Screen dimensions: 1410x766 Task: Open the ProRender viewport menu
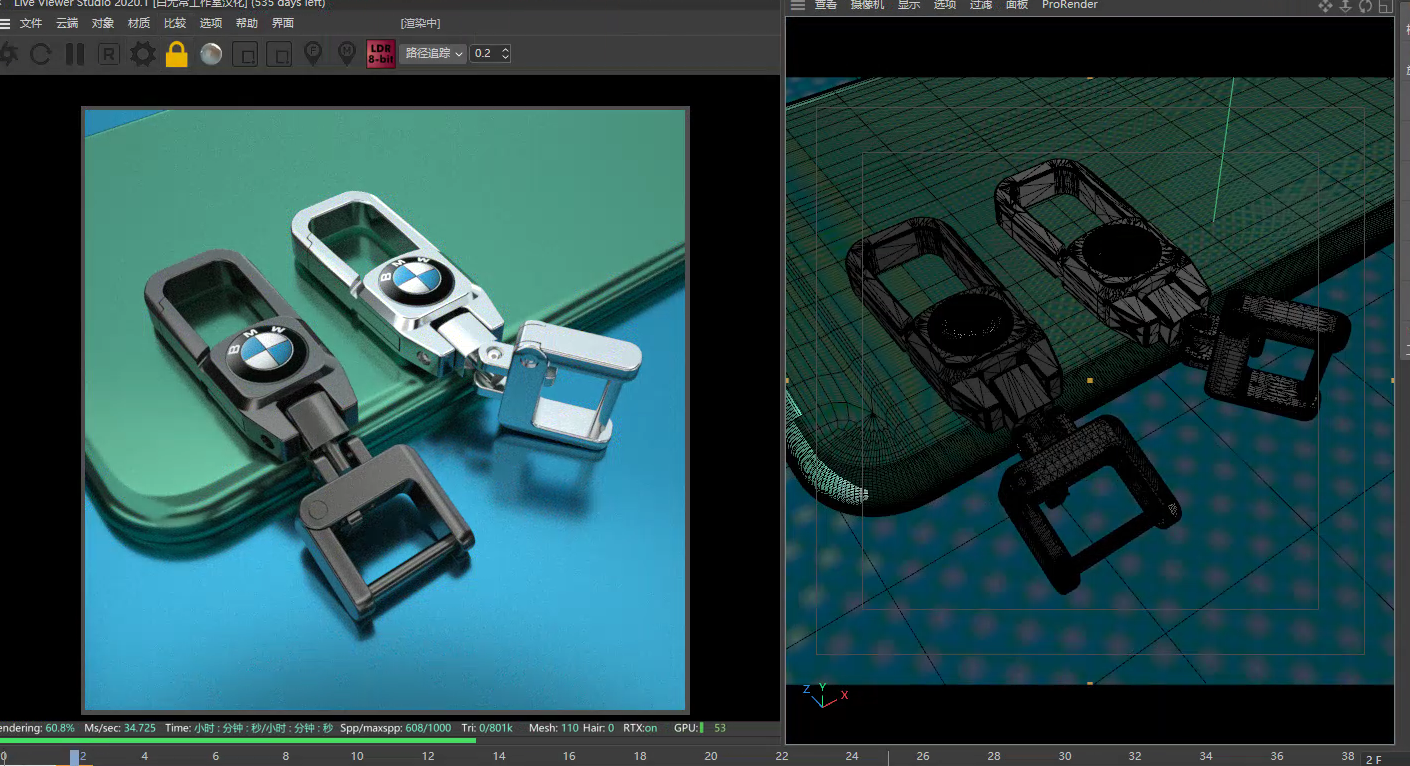1070,5
